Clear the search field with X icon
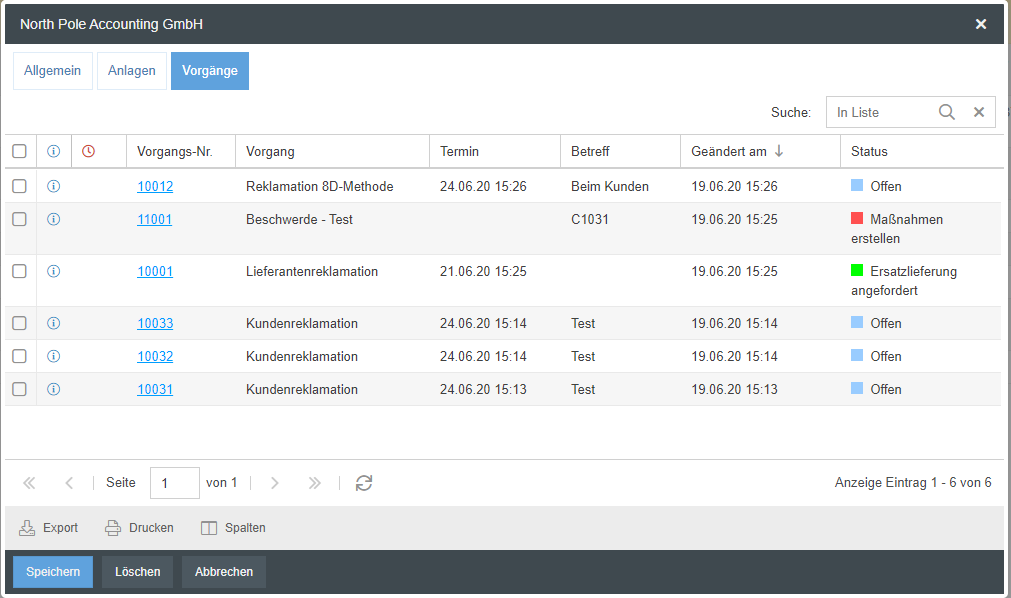1011x598 pixels. pos(979,112)
